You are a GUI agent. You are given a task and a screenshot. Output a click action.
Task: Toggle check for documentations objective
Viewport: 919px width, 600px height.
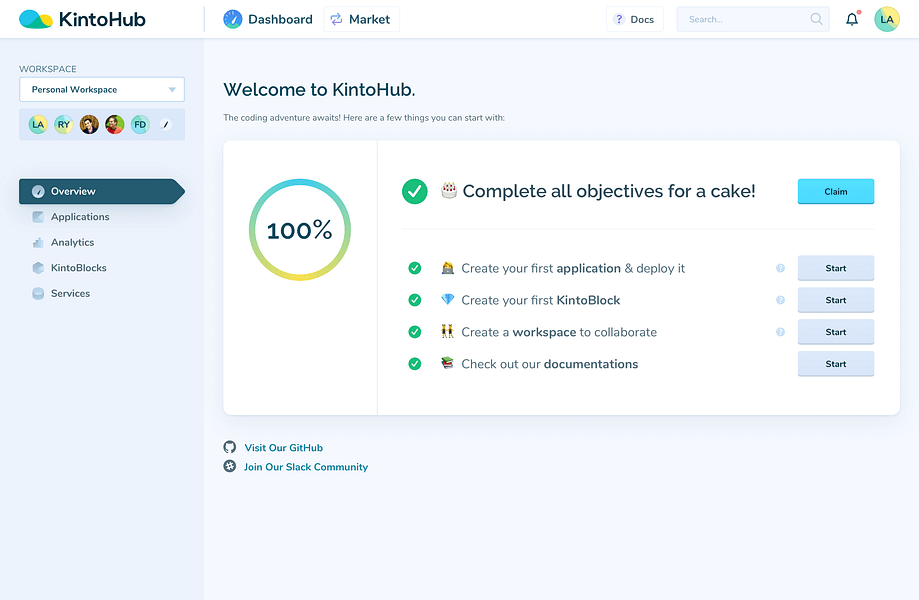click(414, 364)
